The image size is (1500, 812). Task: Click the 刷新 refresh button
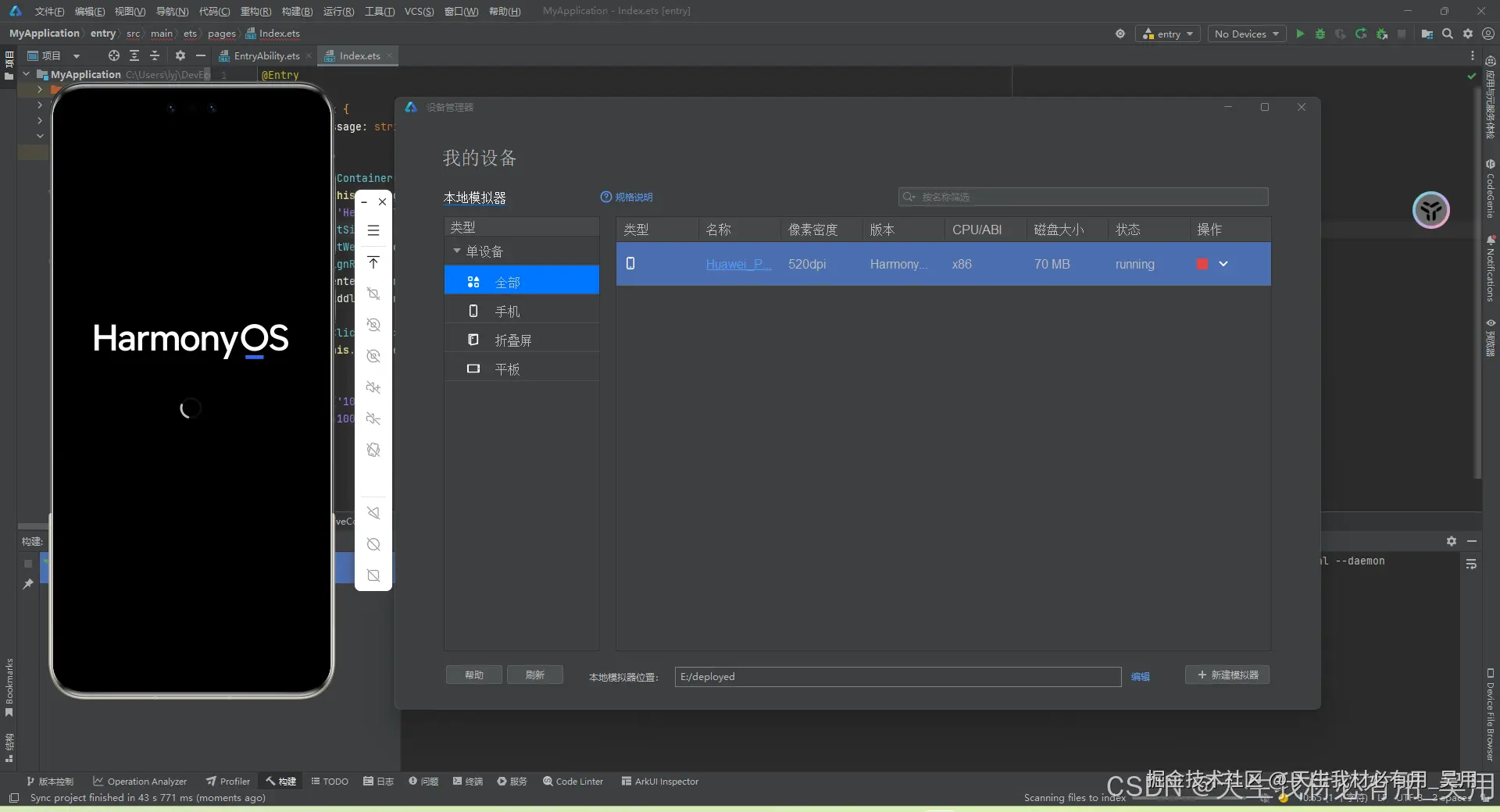click(x=534, y=675)
